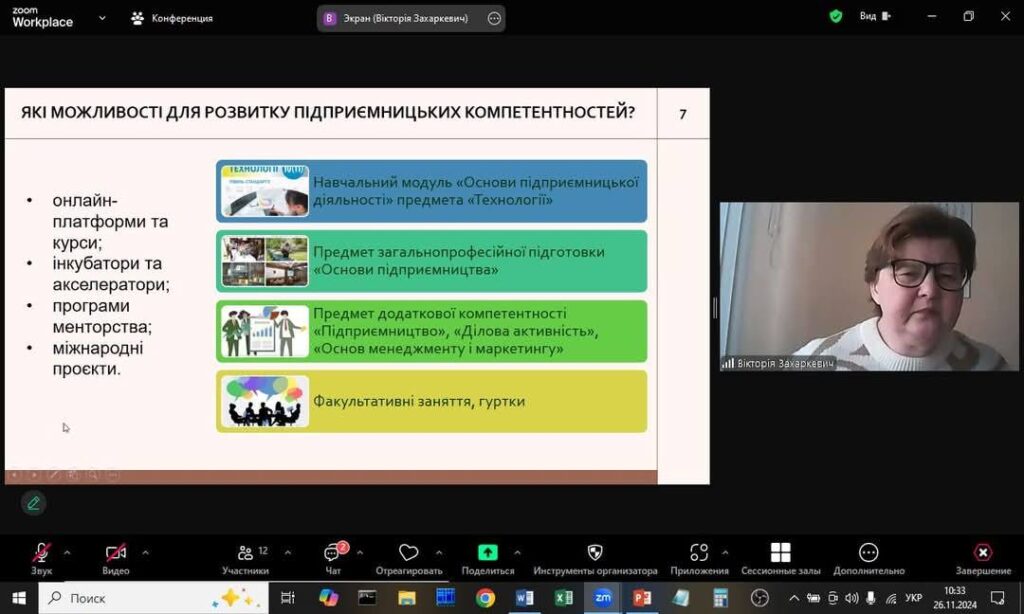The image size is (1024, 614).
Task: Click the Отреагировать heart reactions icon
Action: click(408, 553)
